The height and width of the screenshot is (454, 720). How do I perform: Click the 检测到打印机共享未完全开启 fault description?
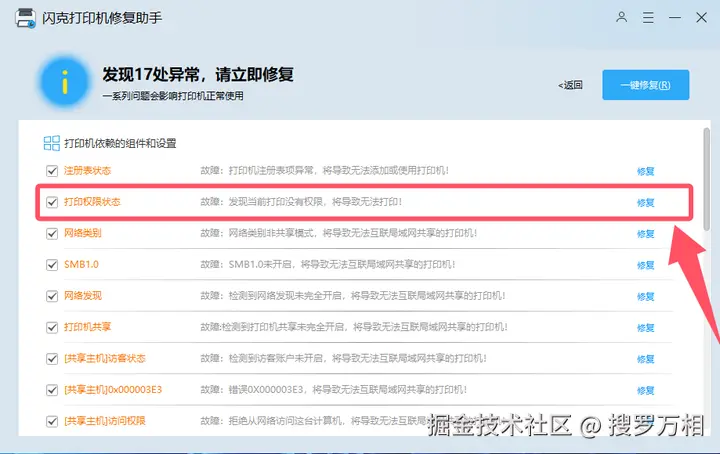[x=354, y=327]
